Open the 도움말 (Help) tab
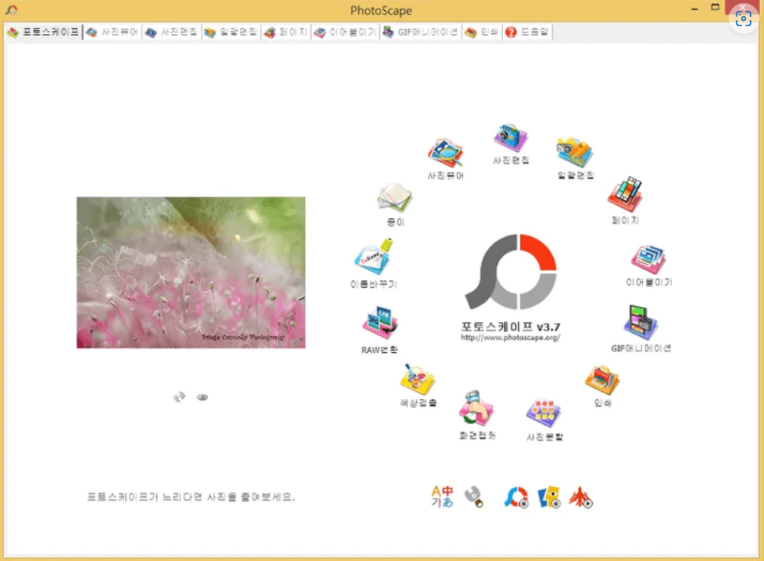The image size is (764, 561). (x=527, y=32)
